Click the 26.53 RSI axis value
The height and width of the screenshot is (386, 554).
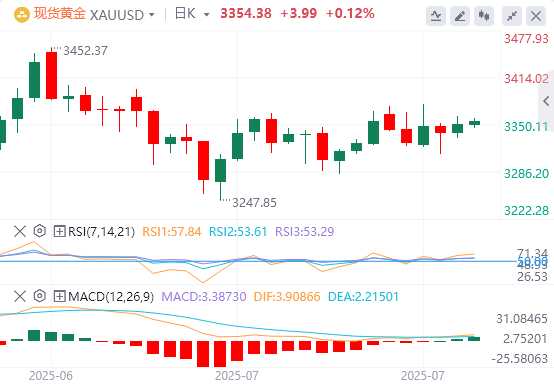tap(532, 277)
